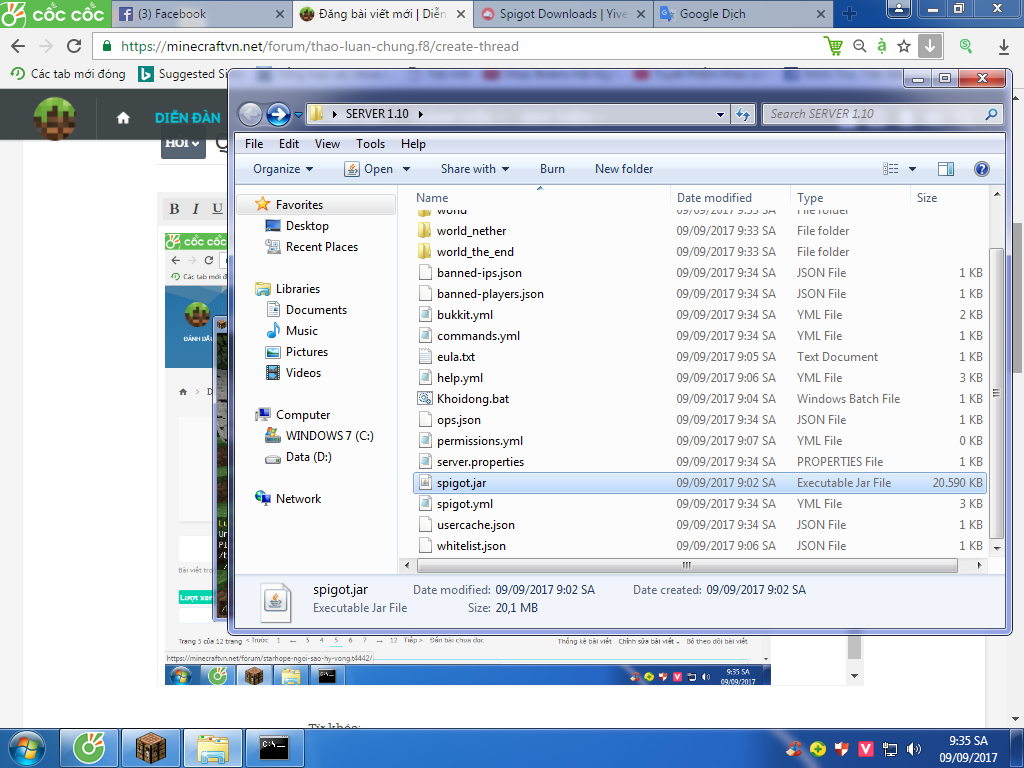Open Windows Explorer from taskbar
This screenshot has width=1024, height=768.
tap(213, 748)
